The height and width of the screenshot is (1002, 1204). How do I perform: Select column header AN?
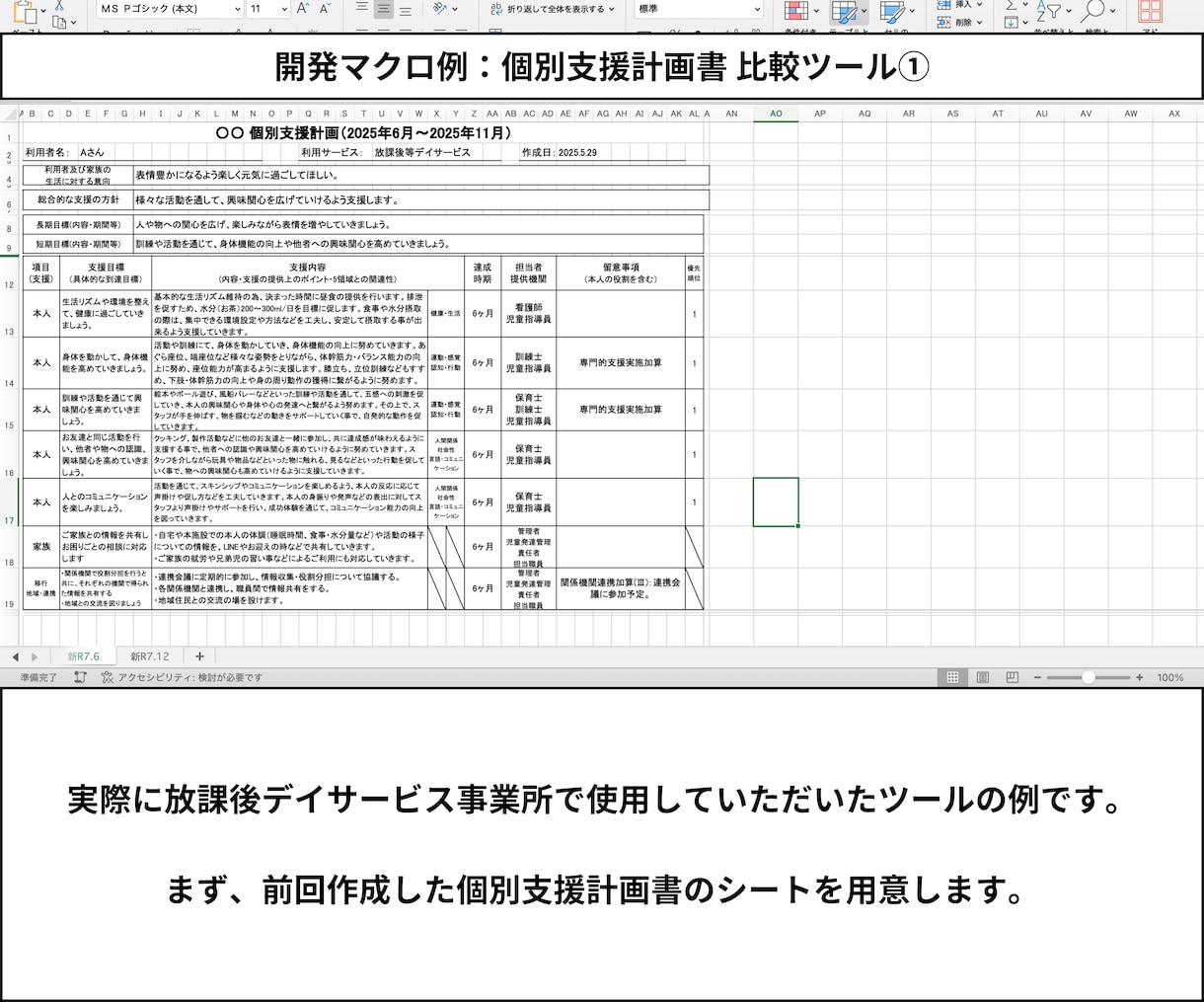(x=731, y=114)
